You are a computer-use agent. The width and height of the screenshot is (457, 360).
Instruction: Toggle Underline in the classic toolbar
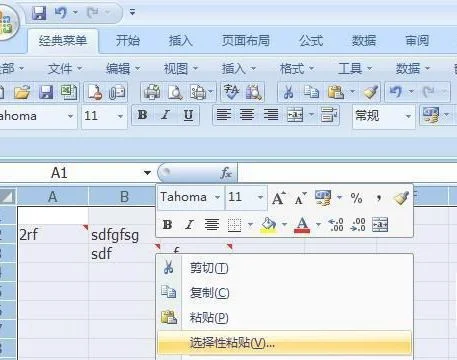pyautogui.click(x=188, y=115)
